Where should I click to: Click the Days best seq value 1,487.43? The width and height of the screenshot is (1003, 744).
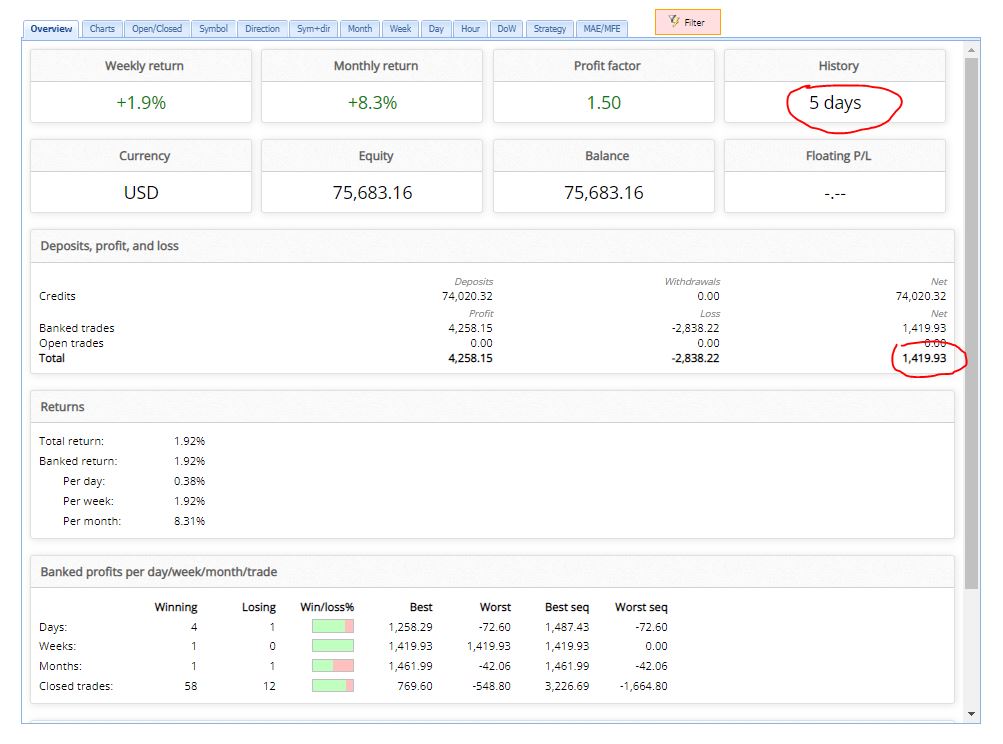coord(567,627)
